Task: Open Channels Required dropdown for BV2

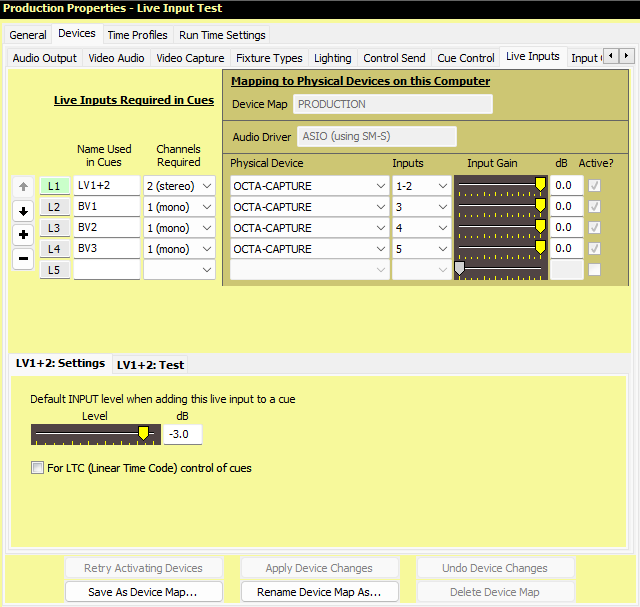Action: 179,228
